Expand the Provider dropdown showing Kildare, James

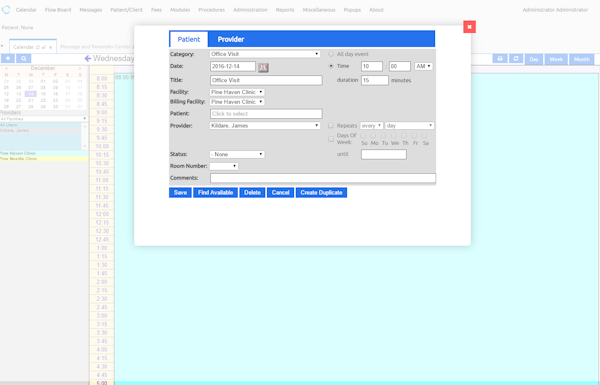(265, 126)
